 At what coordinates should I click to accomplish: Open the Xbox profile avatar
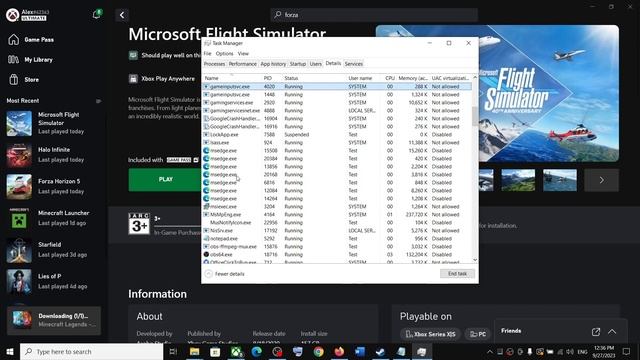click(x=13, y=15)
